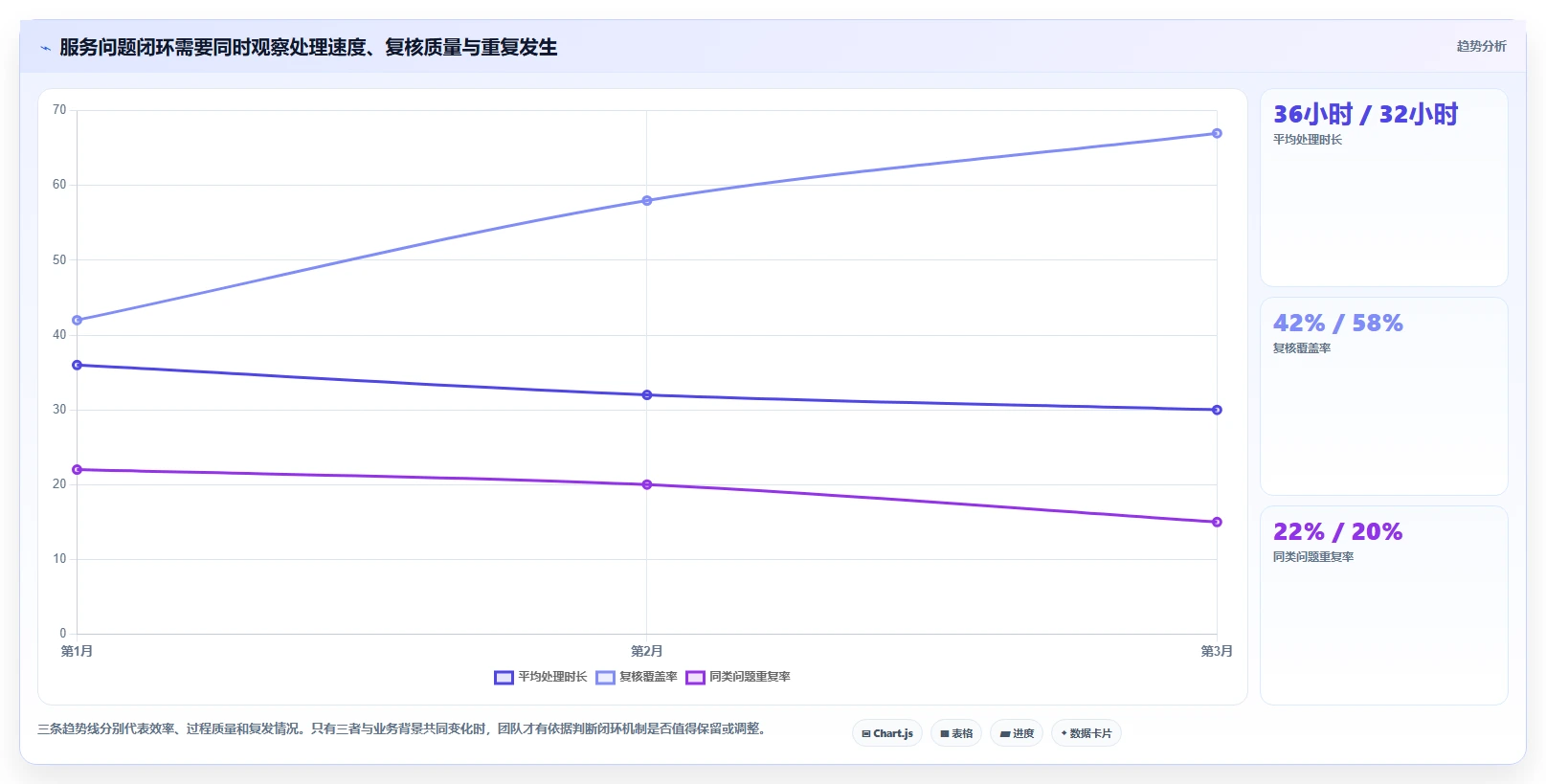Click the y-axis label 40
Viewport: 1546px width, 784px height.
[59, 335]
